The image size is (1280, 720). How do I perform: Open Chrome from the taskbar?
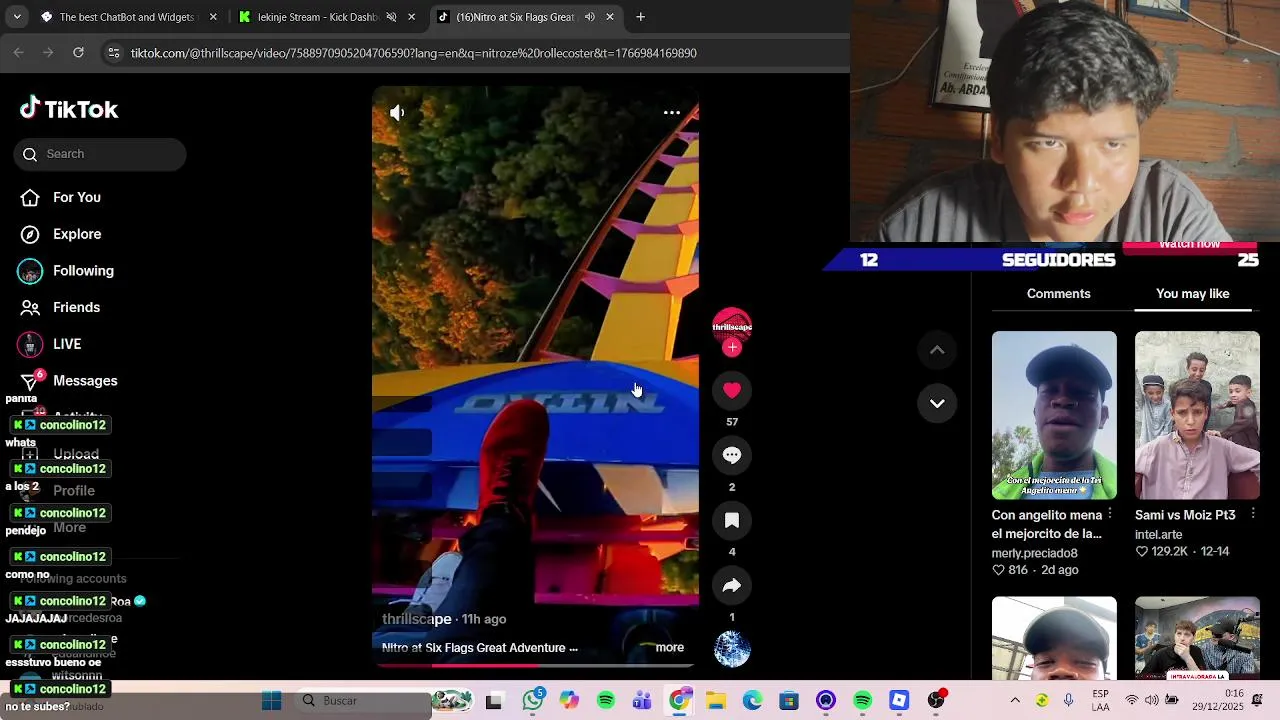679,701
